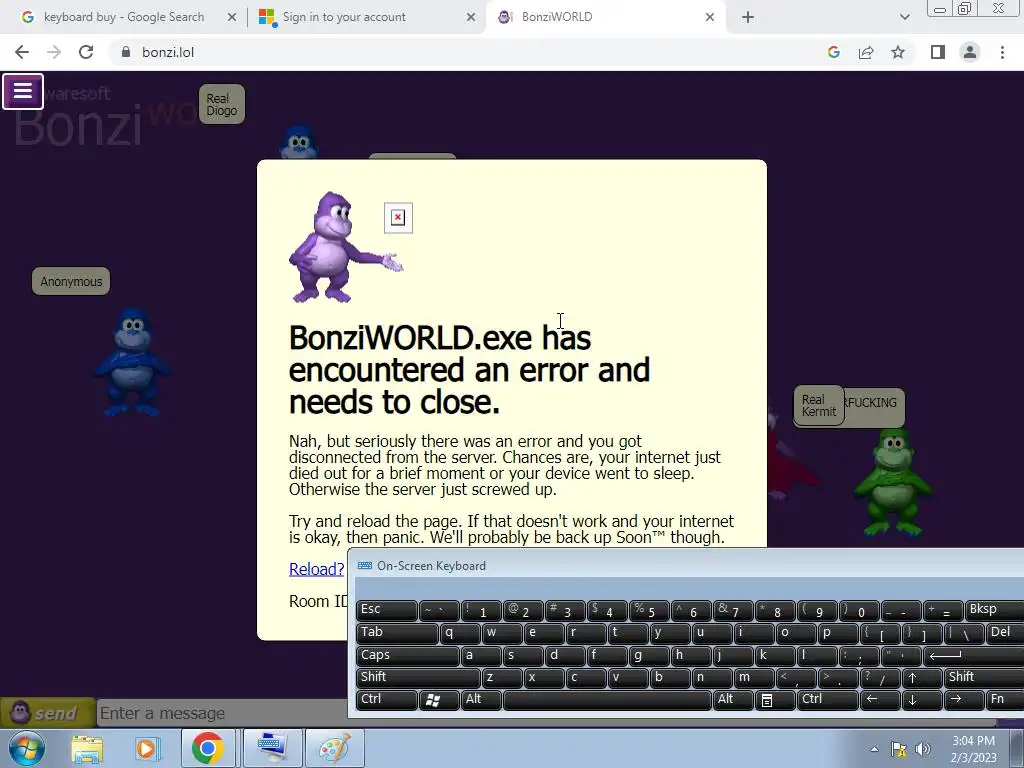This screenshot has width=1024, height=768.
Task: Open Chrome three-dot menu
Action: coord(1002,52)
